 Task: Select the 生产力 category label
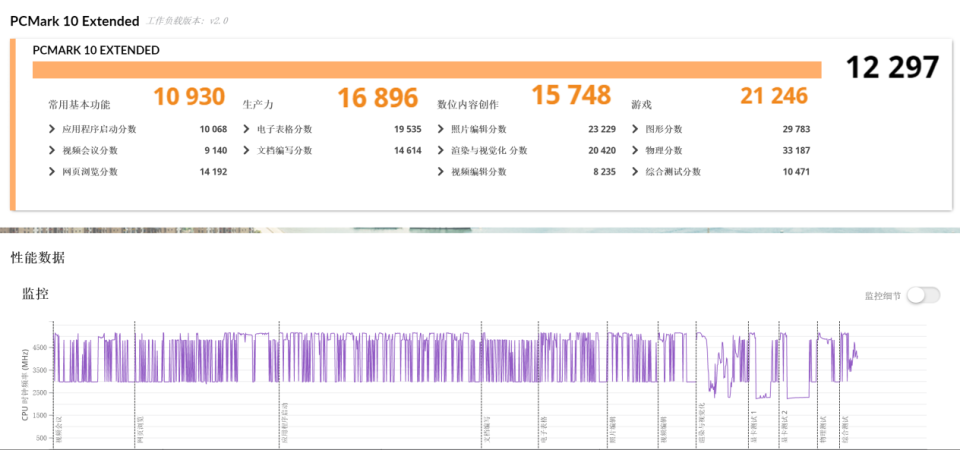(258, 105)
